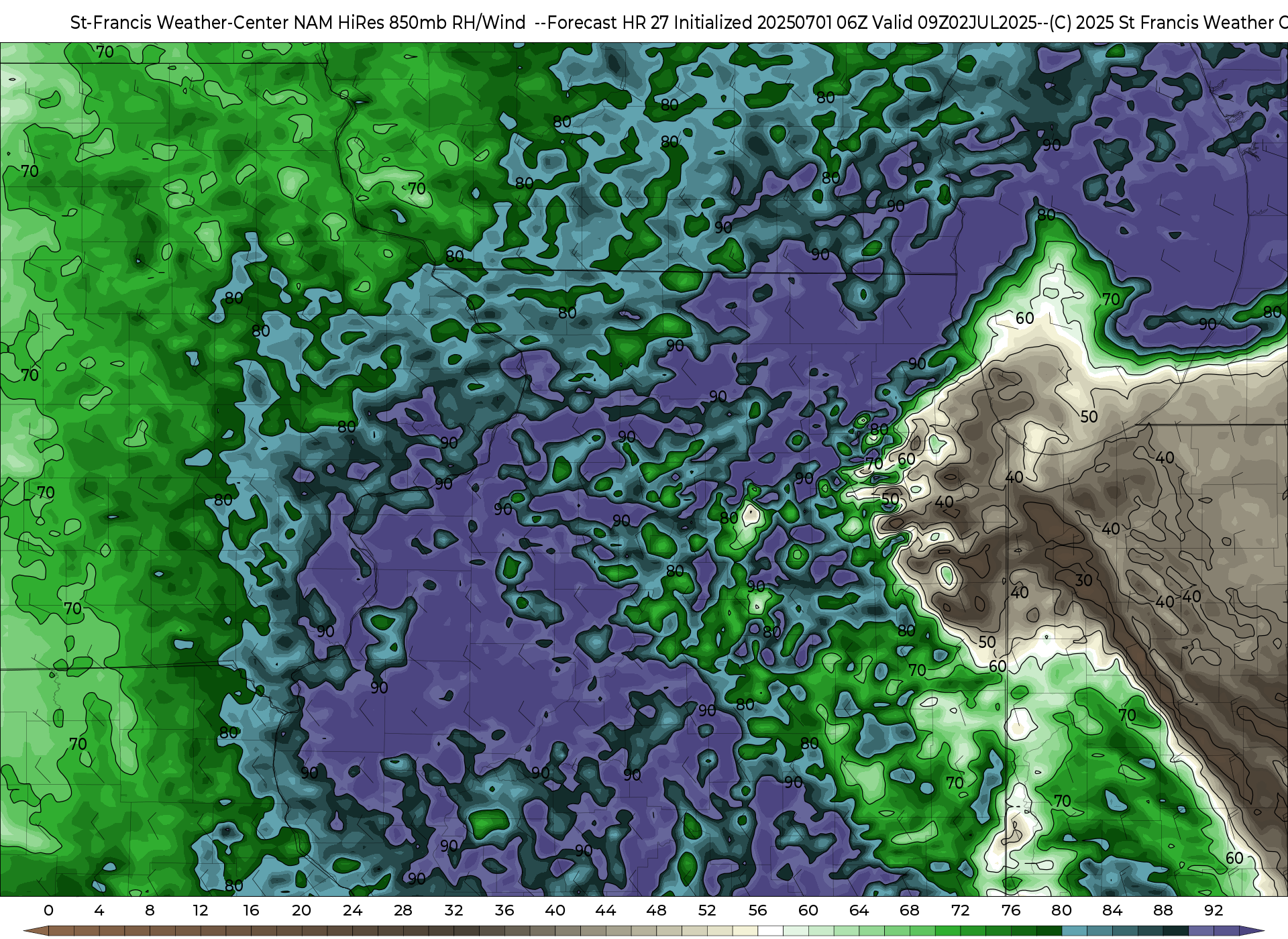
Task: Click the '12' label on the color scale
Action: [201, 910]
